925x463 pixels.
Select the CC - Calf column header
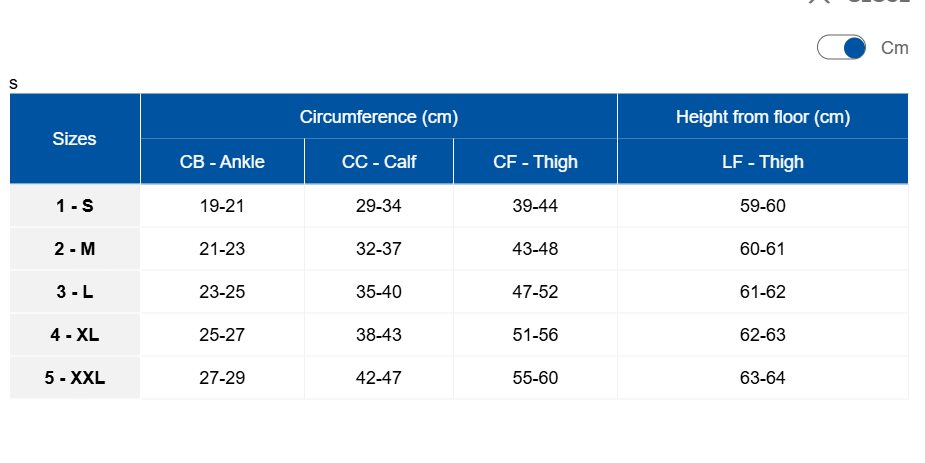pyautogui.click(x=379, y=162)
